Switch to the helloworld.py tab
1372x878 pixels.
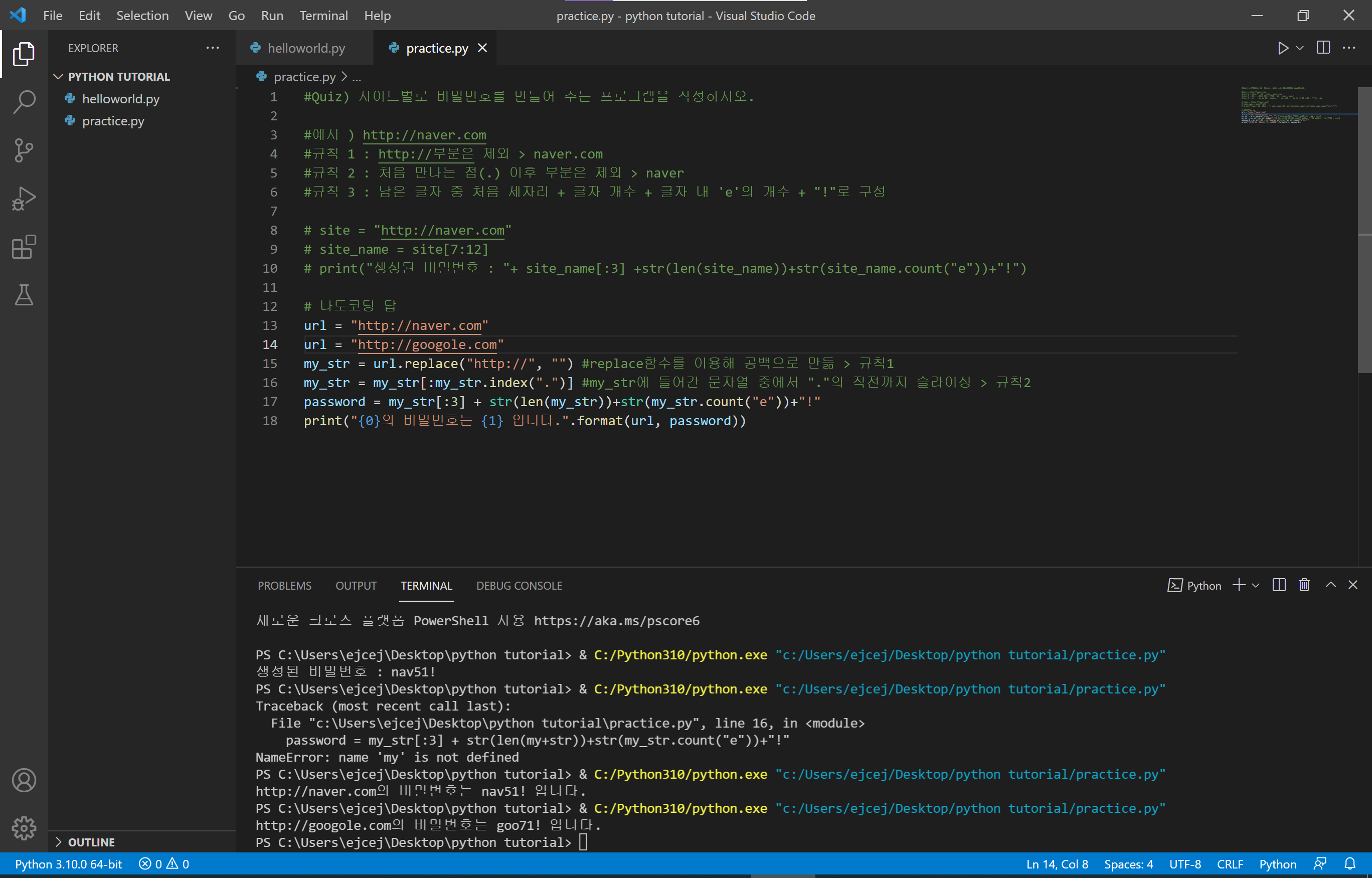click(305, 48)
